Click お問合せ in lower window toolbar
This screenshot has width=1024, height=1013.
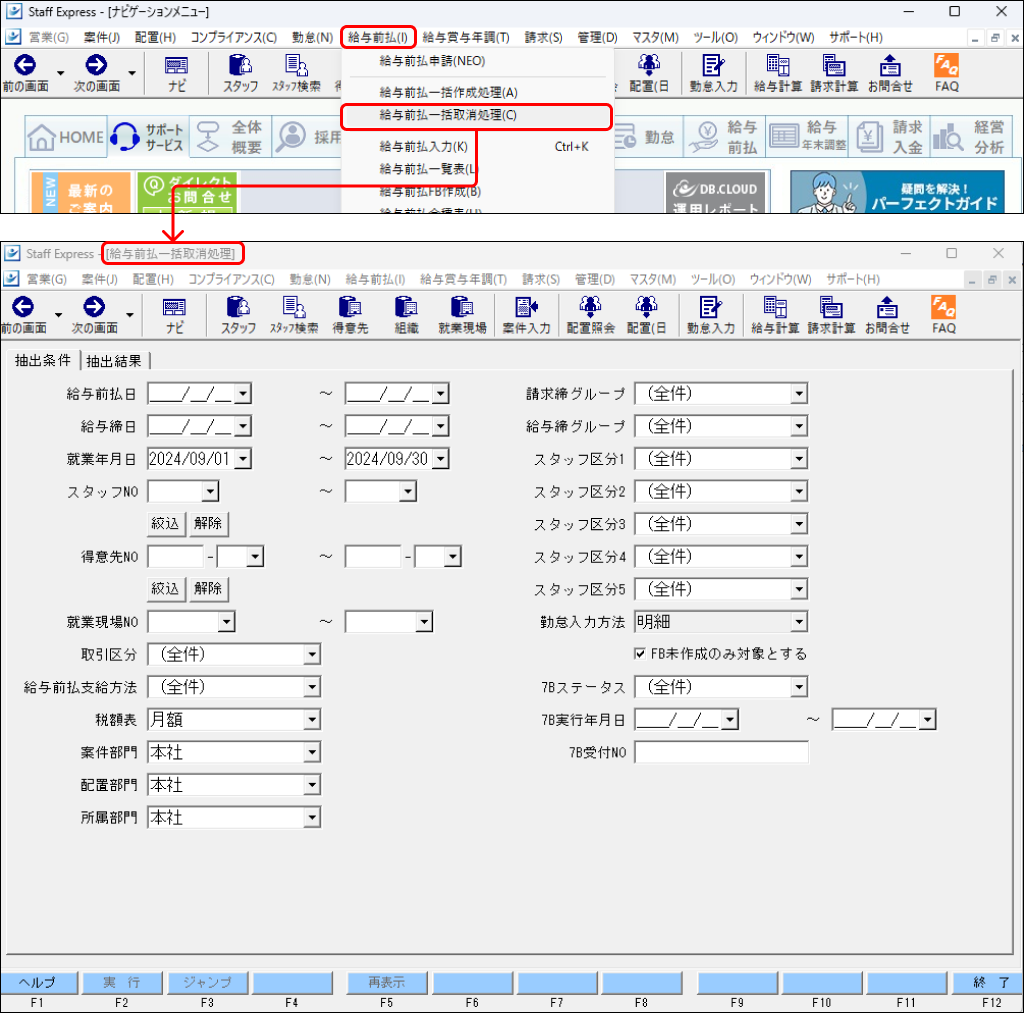[x=887, y=315]
